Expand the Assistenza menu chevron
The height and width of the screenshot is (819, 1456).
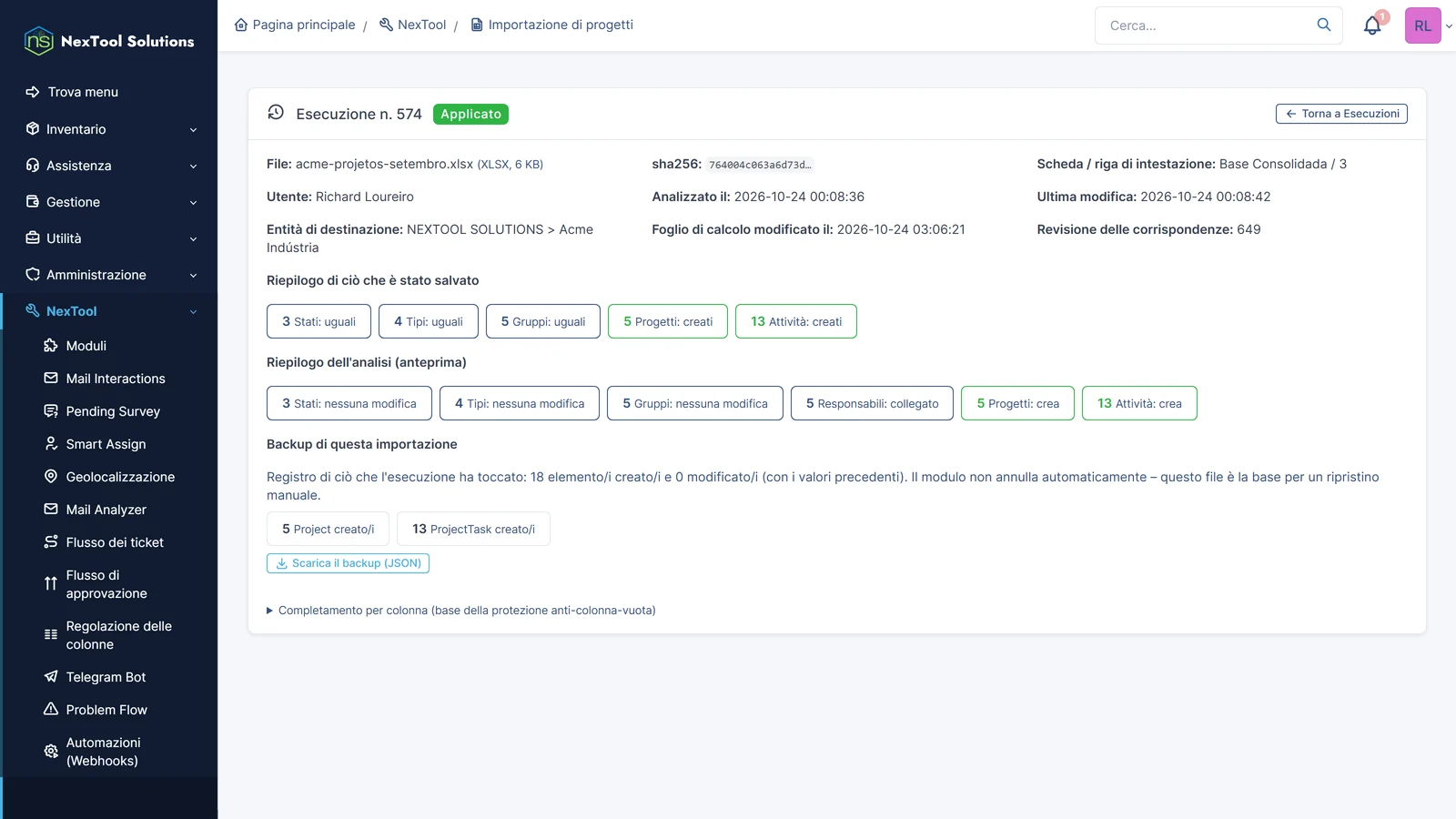point(193,167)
